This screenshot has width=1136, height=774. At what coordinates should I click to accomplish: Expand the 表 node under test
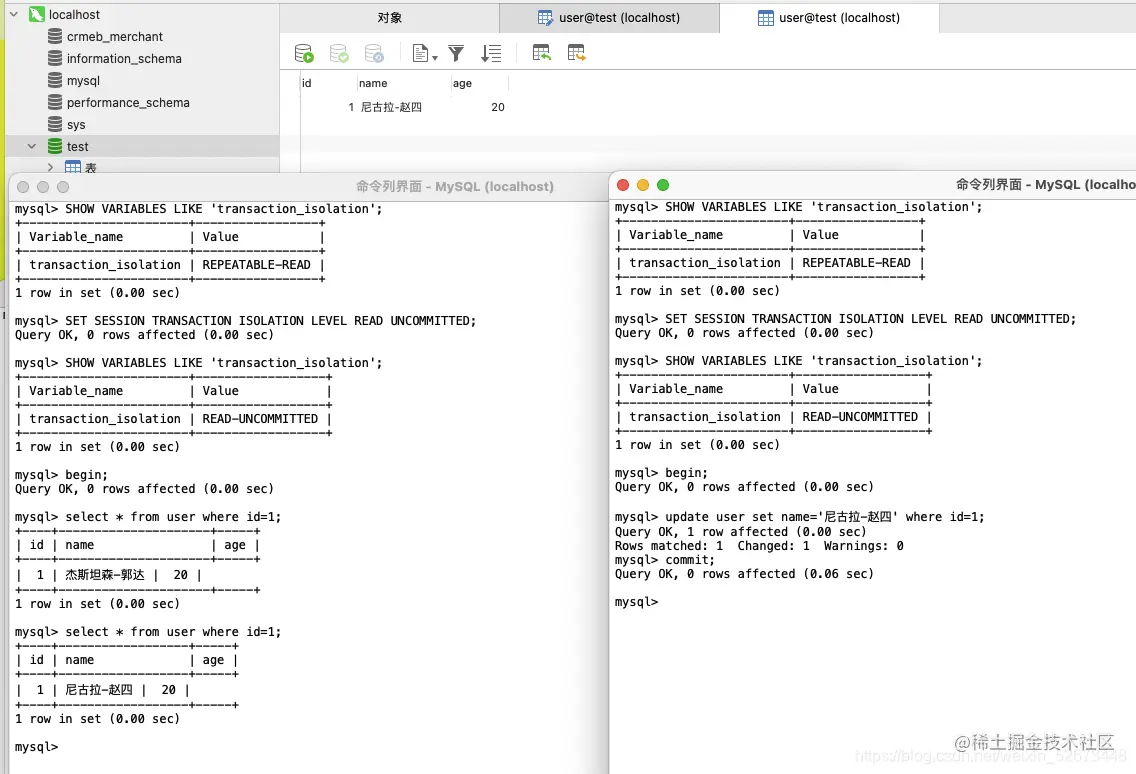50,167
